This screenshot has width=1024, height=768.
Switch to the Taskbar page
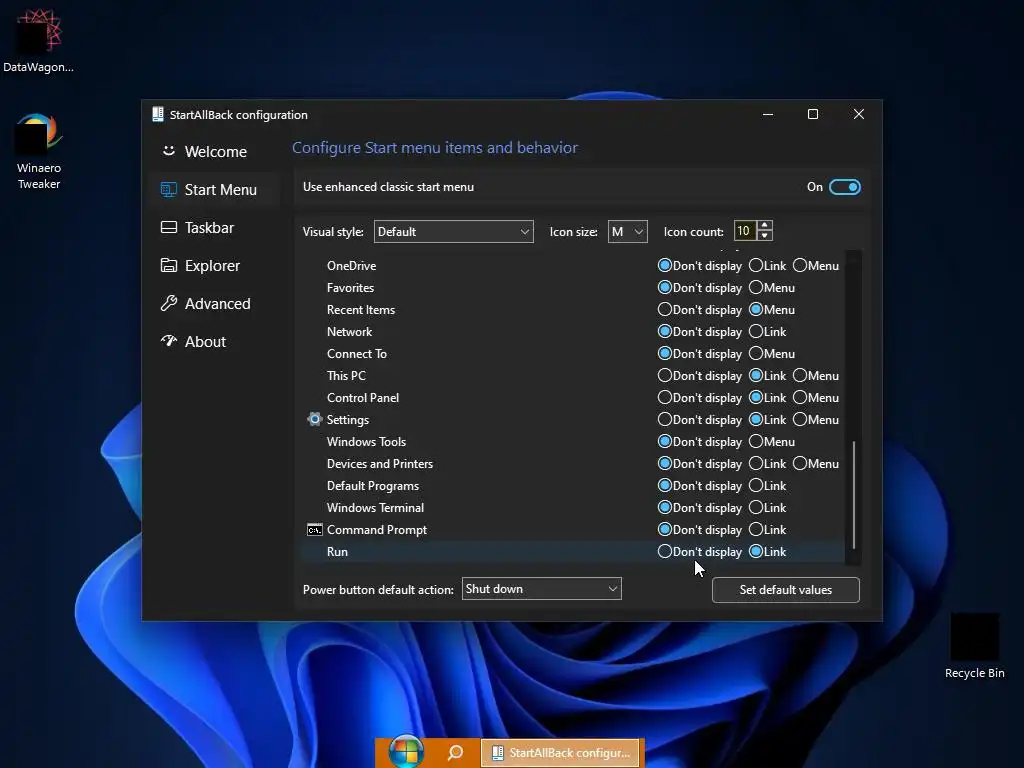click(216, 227)
